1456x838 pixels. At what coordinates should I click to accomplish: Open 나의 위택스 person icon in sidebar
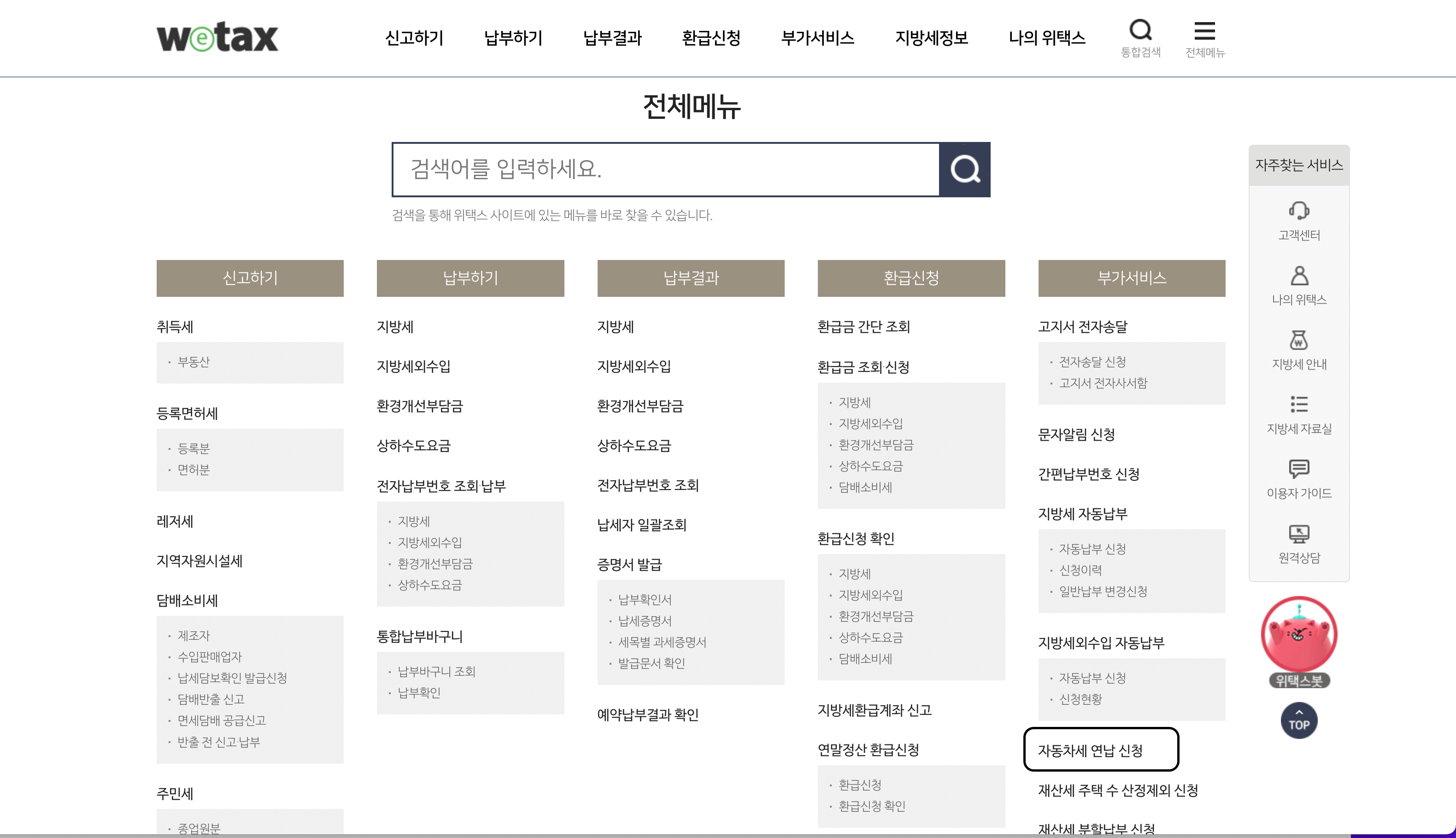pos(1298,276)
